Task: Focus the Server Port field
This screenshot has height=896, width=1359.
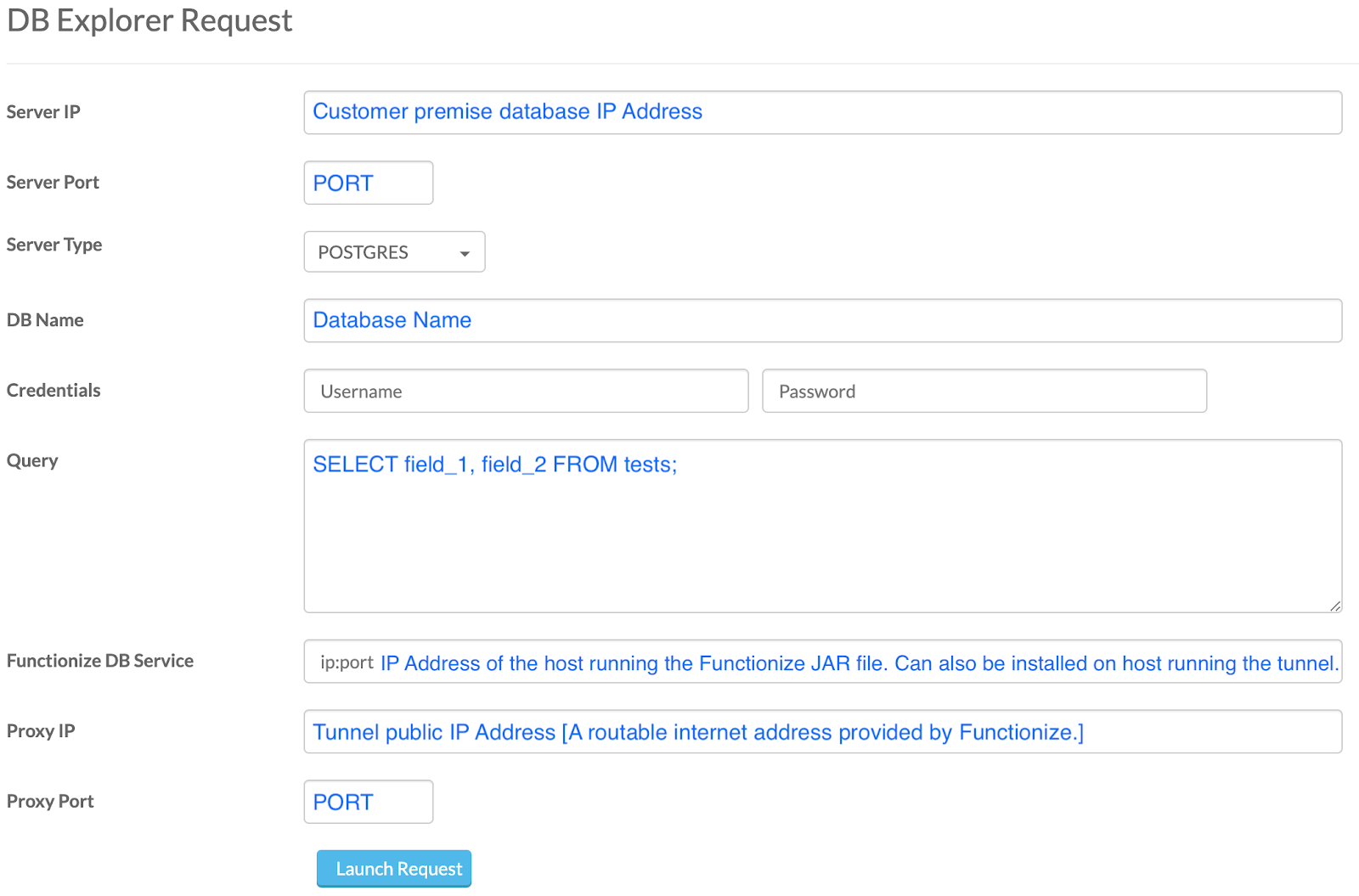Action: pos(369,183)
